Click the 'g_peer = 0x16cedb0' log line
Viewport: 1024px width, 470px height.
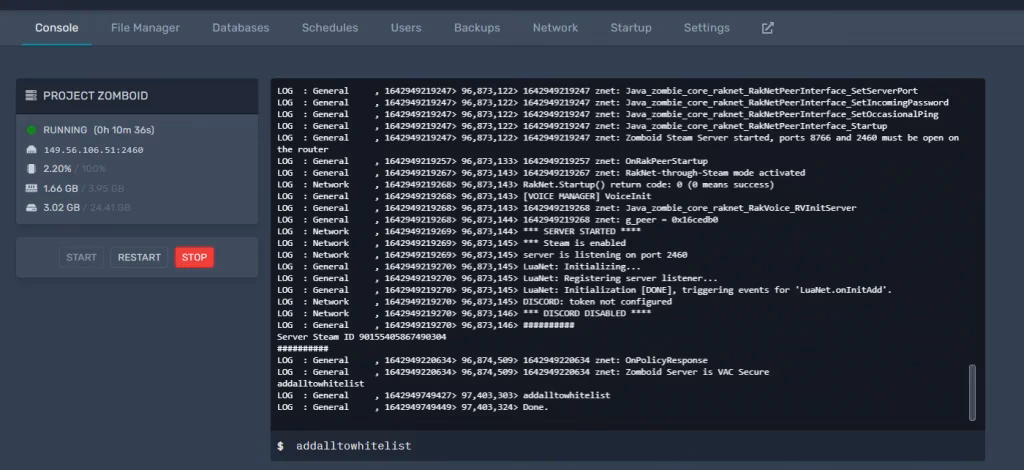(498, 220)
